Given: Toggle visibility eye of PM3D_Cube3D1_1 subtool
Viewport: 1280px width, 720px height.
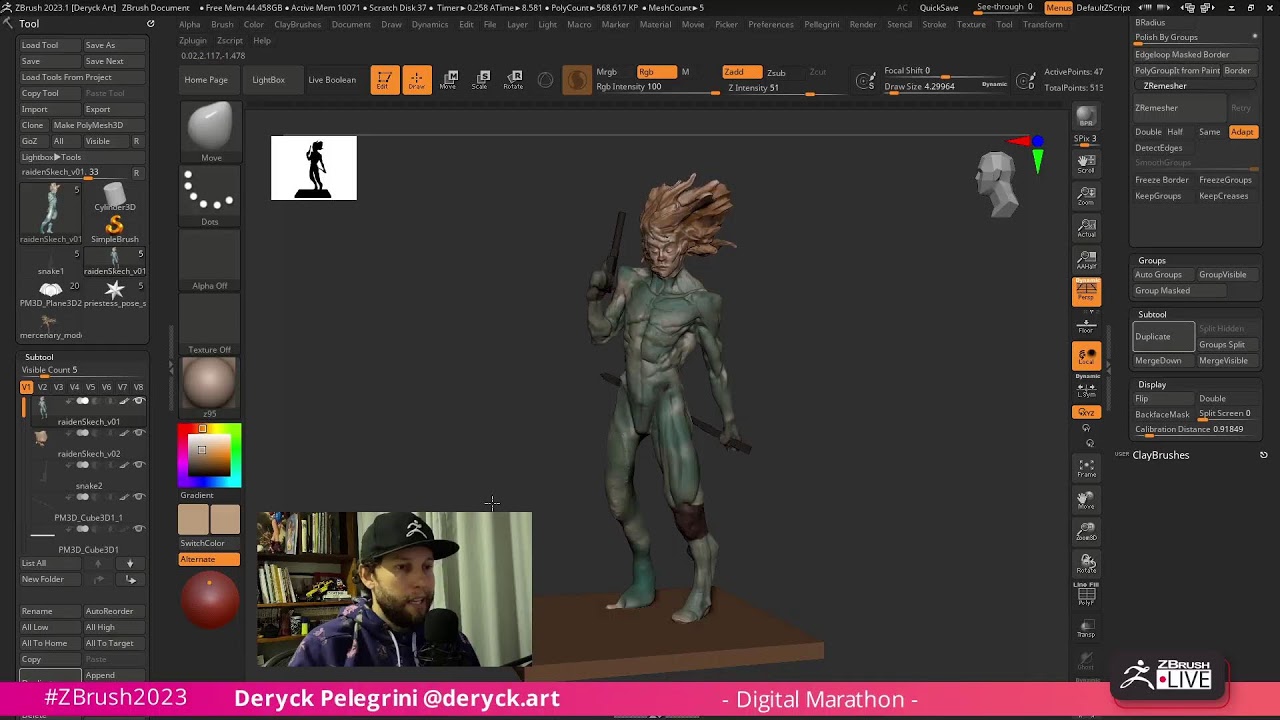Looking at the screenshot, I should point(139,497).
